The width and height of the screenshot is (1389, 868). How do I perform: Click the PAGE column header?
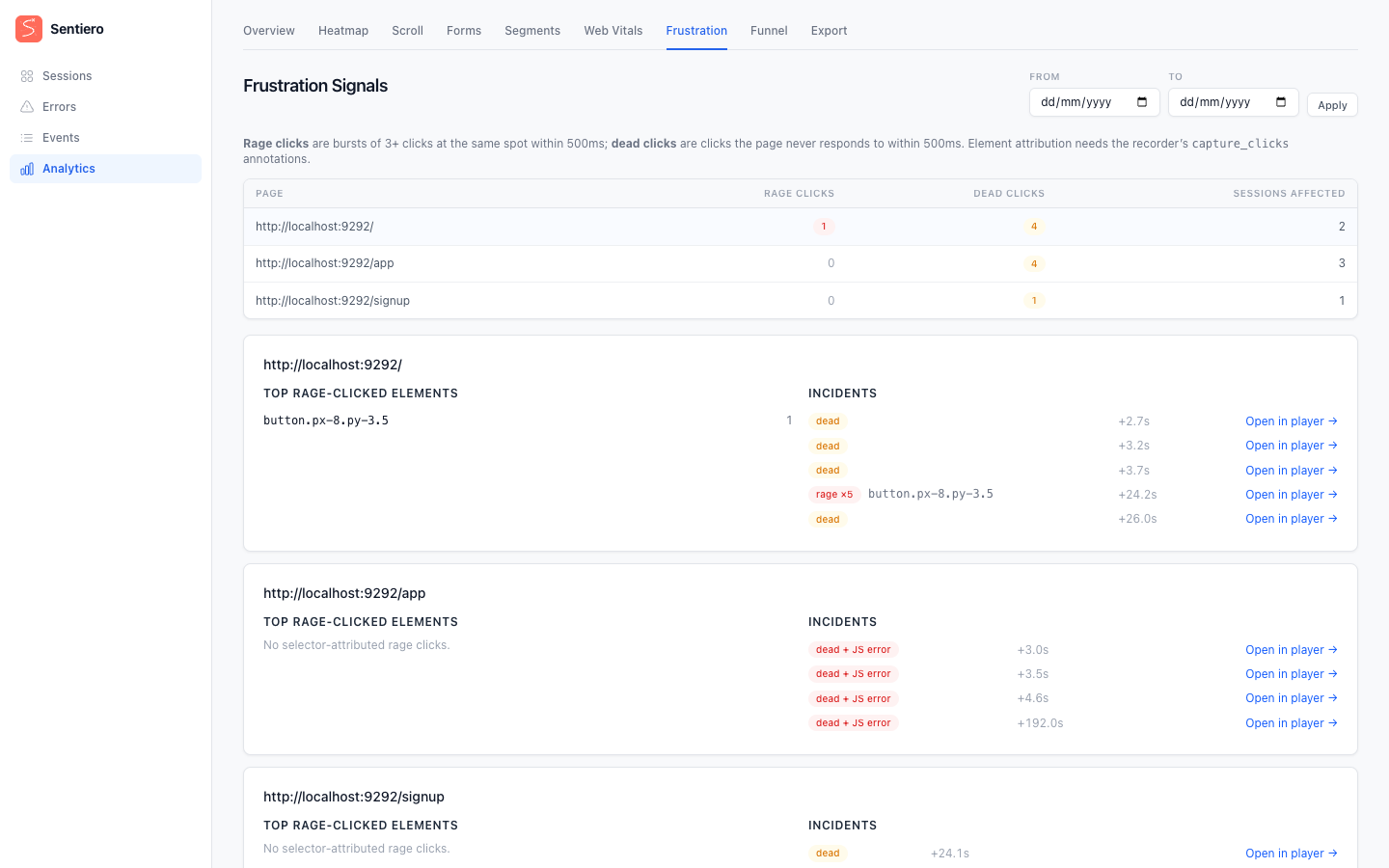click(269, 194)
